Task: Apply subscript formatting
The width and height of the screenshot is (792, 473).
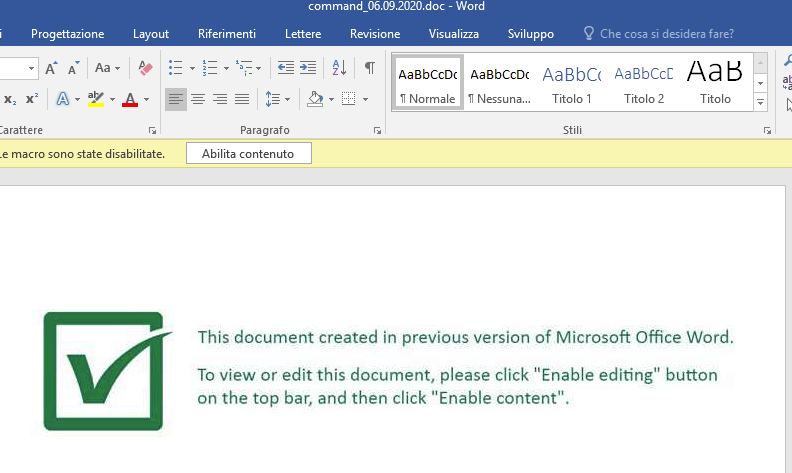Action: pyautogui.click(x=10, y=99)
